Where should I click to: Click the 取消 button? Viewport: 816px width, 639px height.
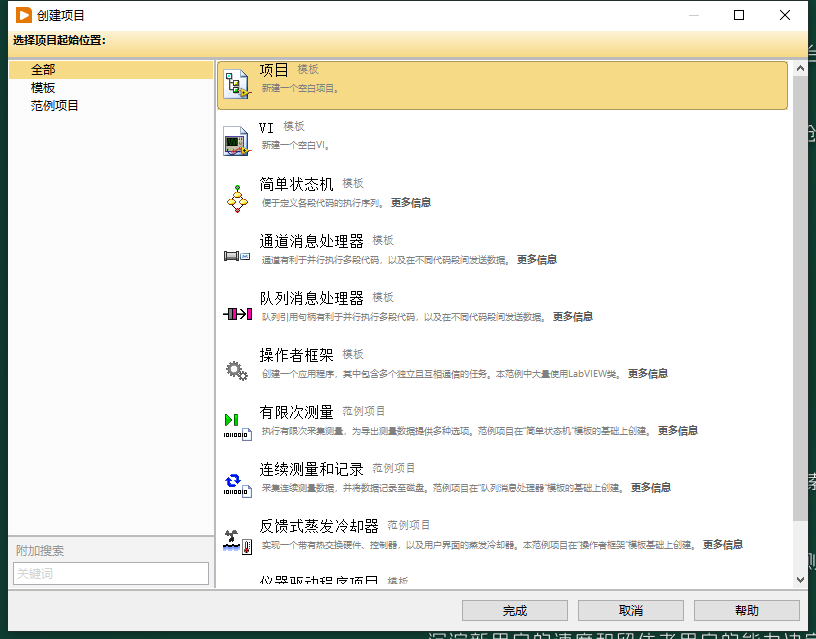[631, 610]
